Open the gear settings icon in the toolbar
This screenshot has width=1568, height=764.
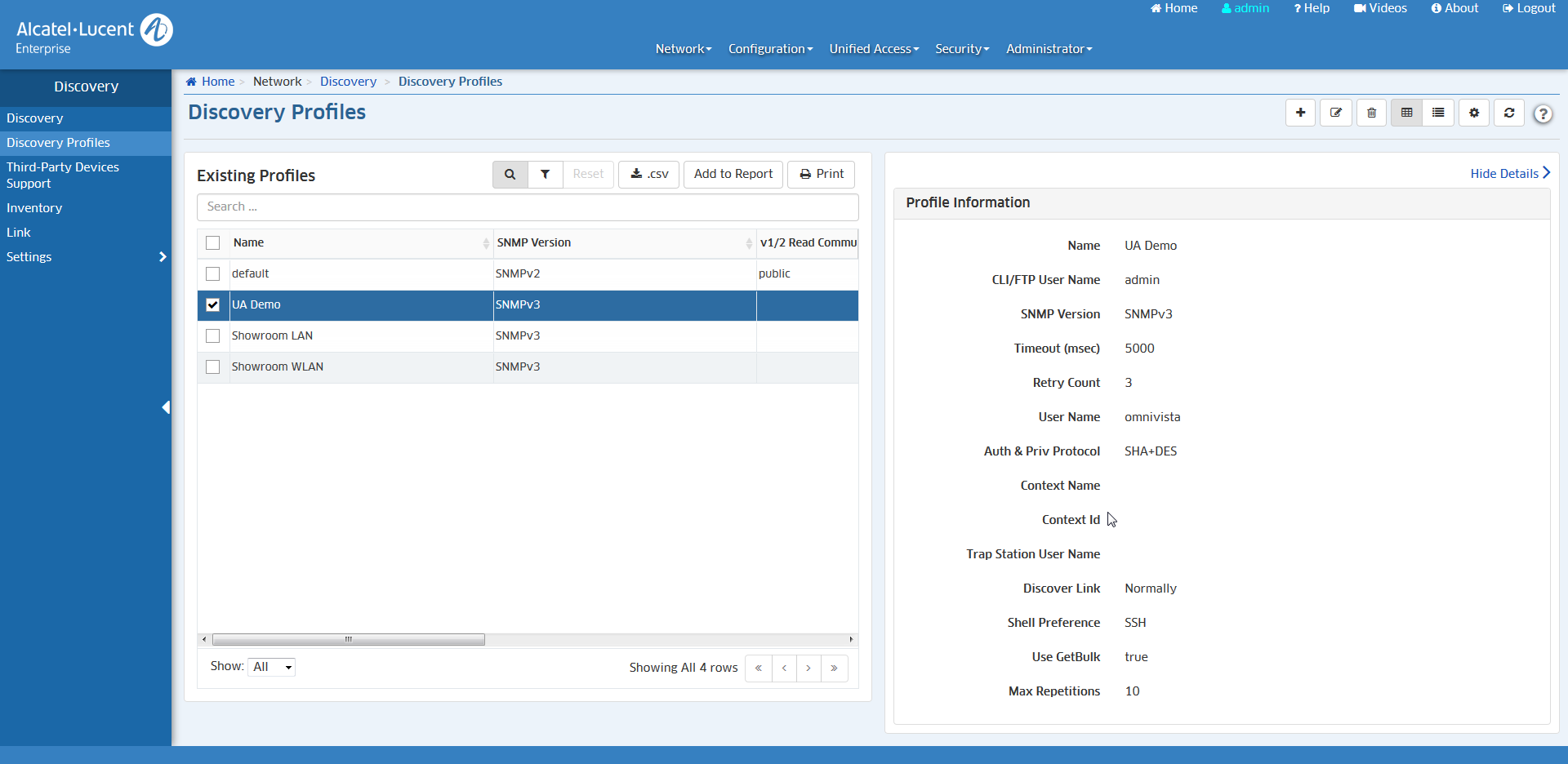coord(1474,113)
